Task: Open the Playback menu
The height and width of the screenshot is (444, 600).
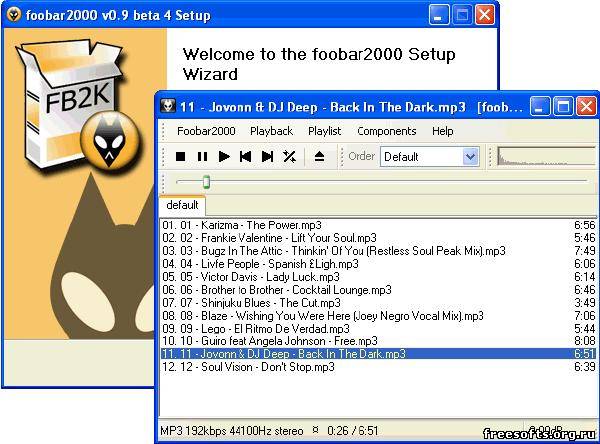Action: pos(271,131)
